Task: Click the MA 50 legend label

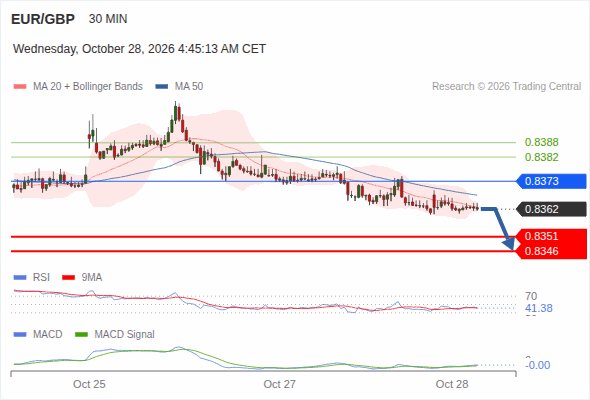Action: [x=189, y=87]
